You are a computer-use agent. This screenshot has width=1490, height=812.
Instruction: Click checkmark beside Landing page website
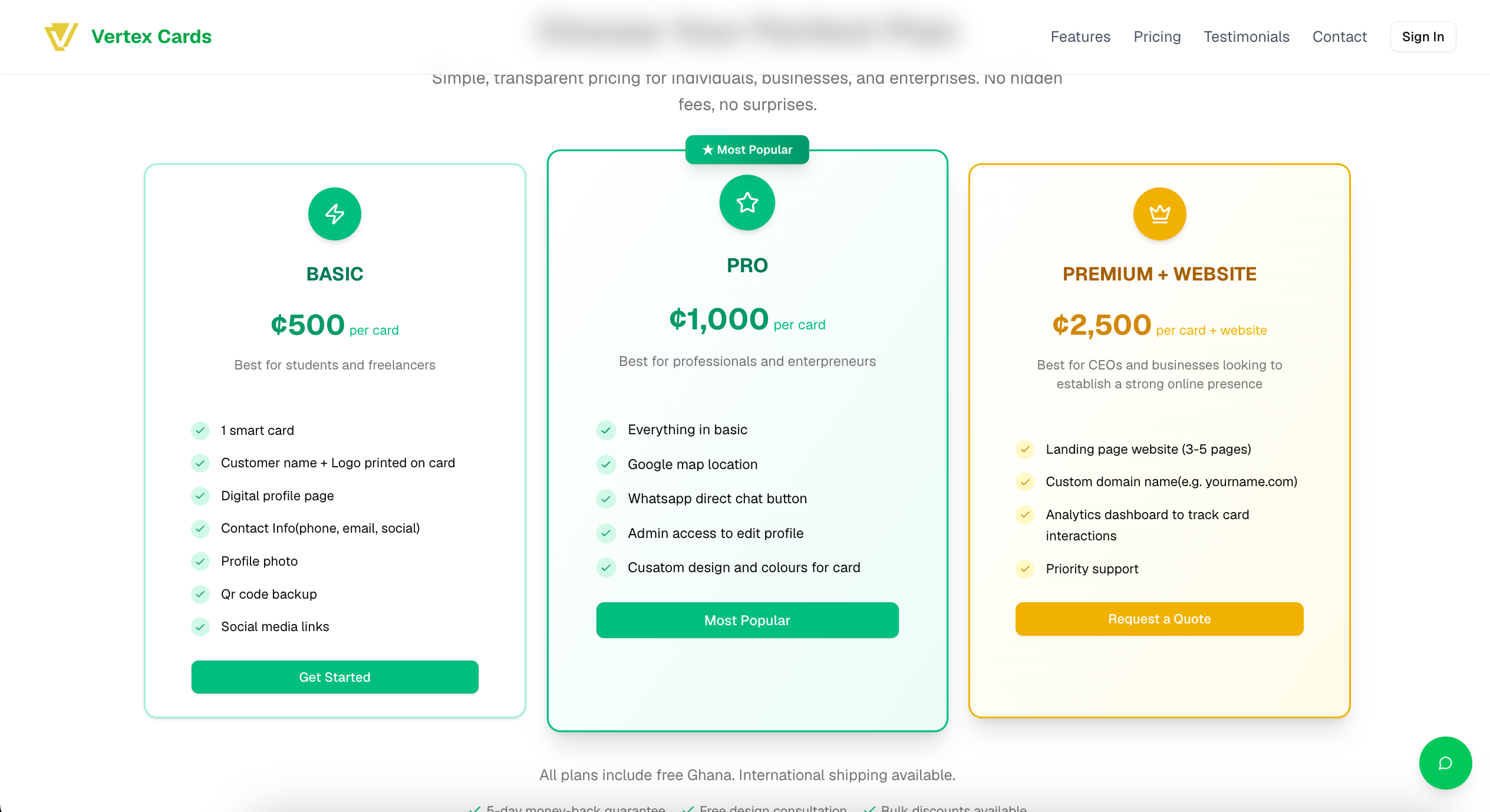coord(1025,449)
